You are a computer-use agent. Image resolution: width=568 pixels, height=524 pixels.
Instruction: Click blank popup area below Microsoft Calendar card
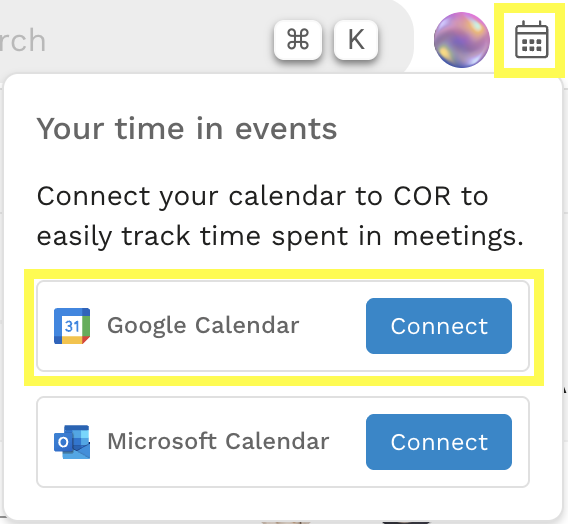283,503
